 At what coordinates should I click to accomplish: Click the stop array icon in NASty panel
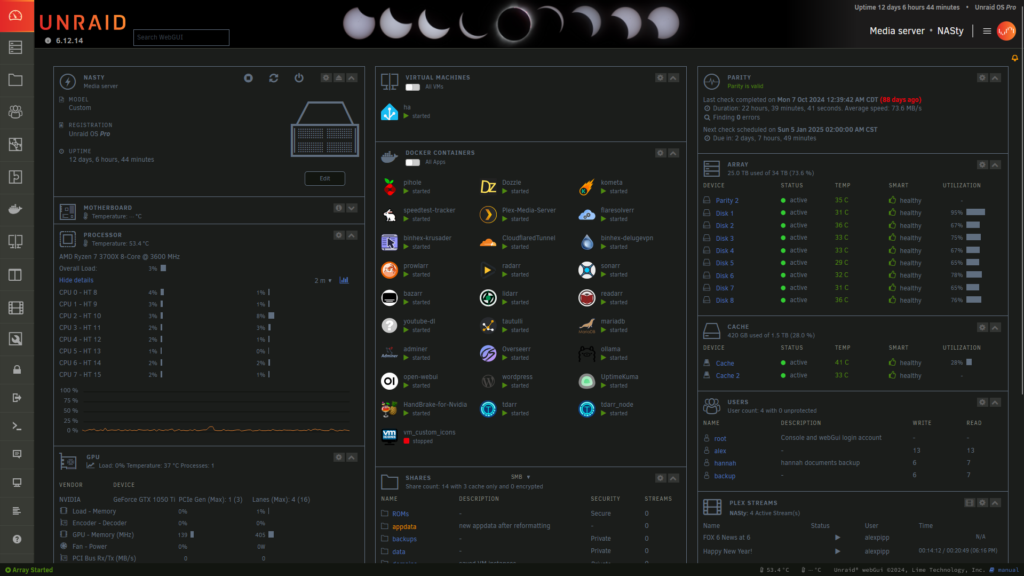[248, 78]
